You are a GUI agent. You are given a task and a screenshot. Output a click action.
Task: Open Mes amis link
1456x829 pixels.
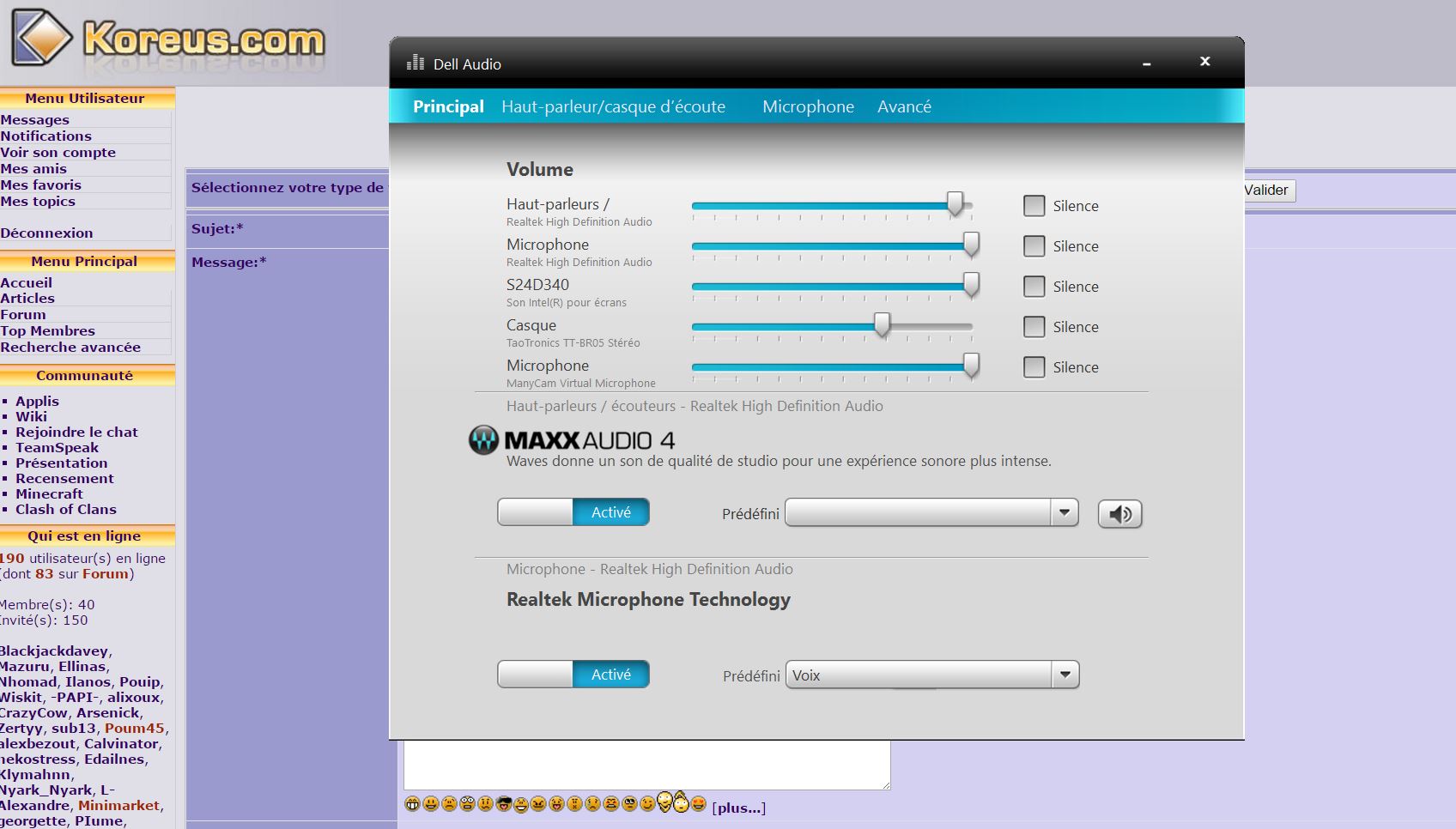33,169
